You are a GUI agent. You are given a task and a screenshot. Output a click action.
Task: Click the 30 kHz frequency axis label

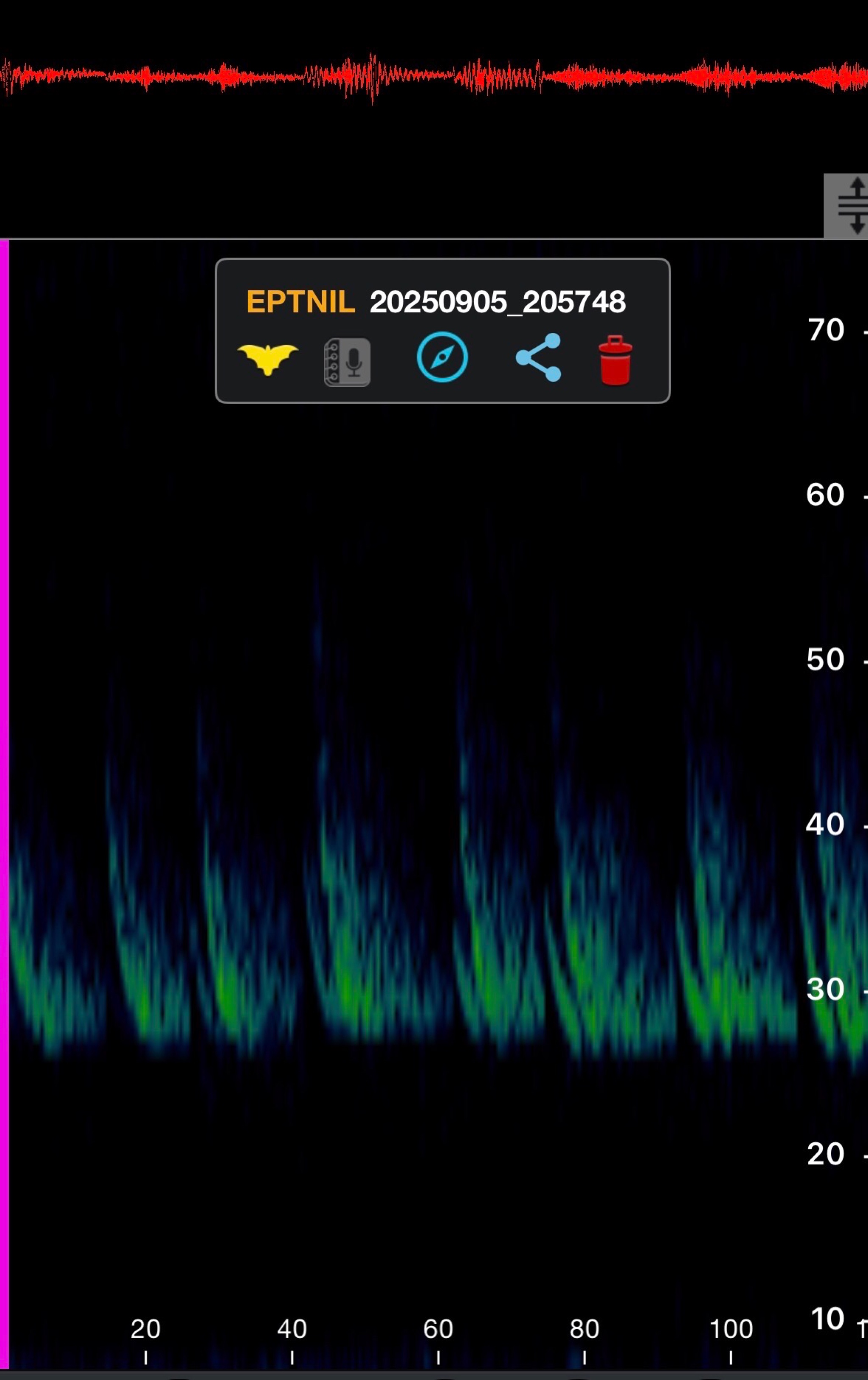[x=825, y=989]
